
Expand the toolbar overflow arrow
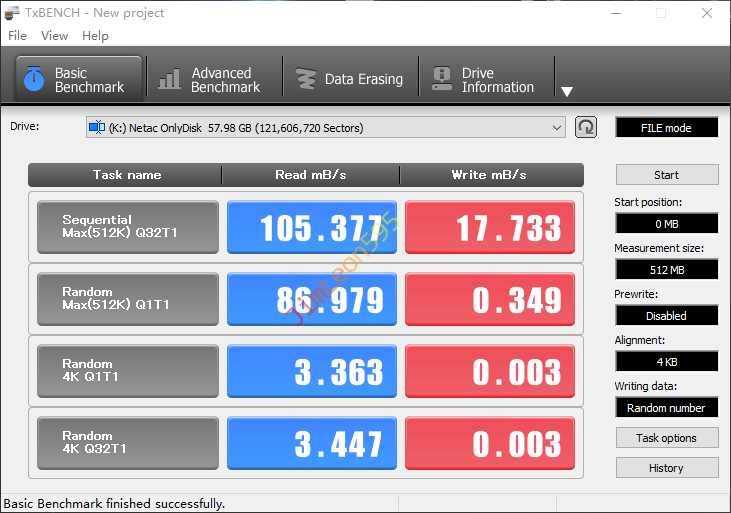point(566,91)
